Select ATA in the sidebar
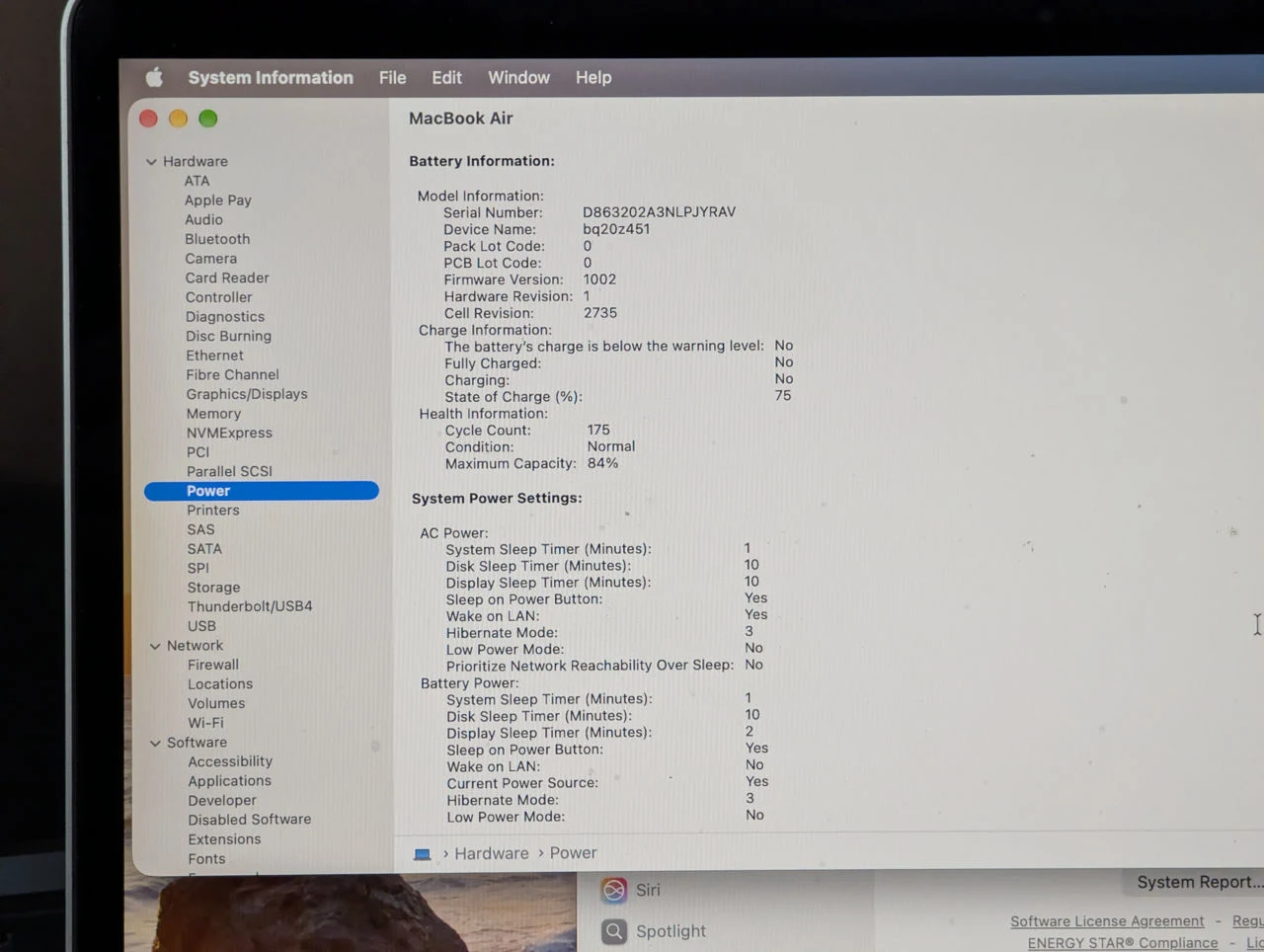1264x952 pixels. pyautogui.click(x=197, y=181)
